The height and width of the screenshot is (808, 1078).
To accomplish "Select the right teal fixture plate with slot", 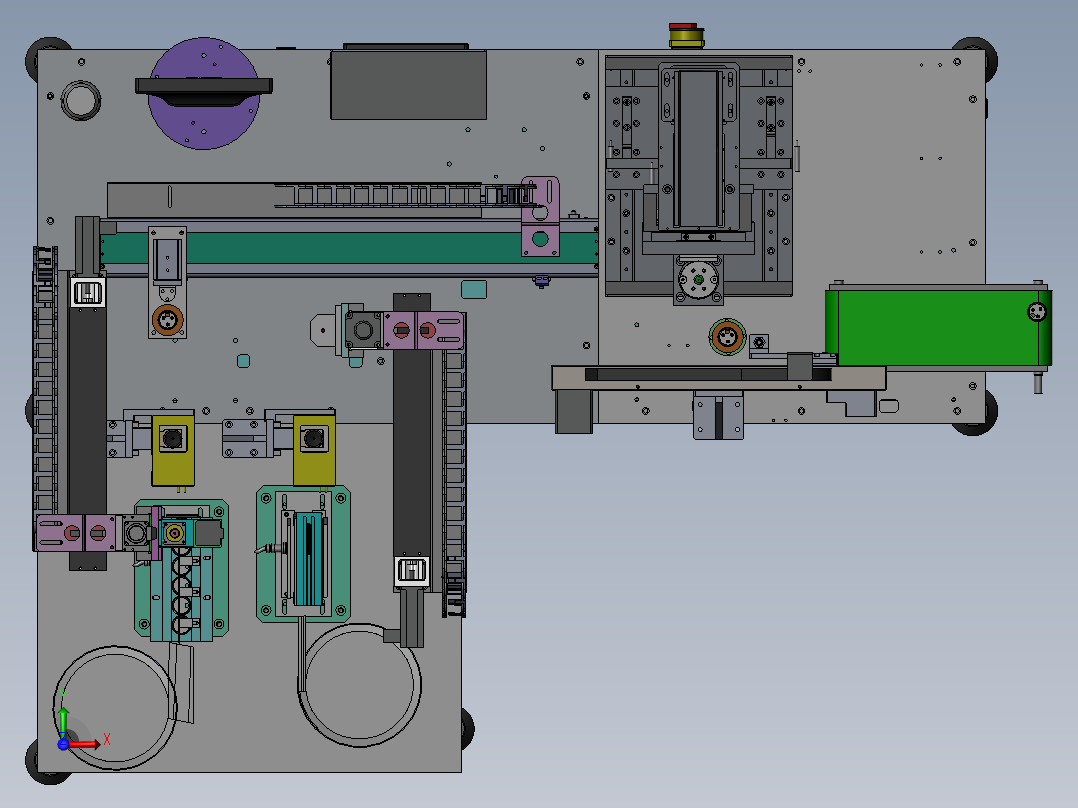I will (303, 554).
